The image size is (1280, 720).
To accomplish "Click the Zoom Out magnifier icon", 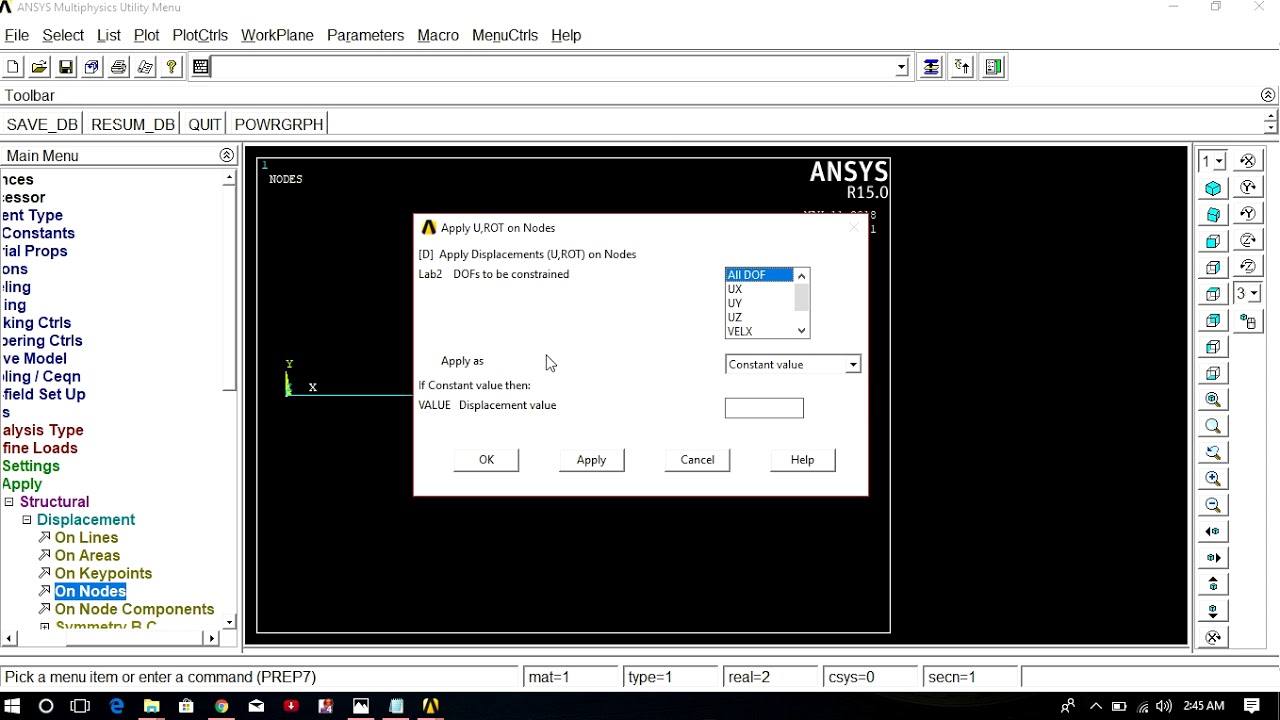I will (x=1213, y=505).
